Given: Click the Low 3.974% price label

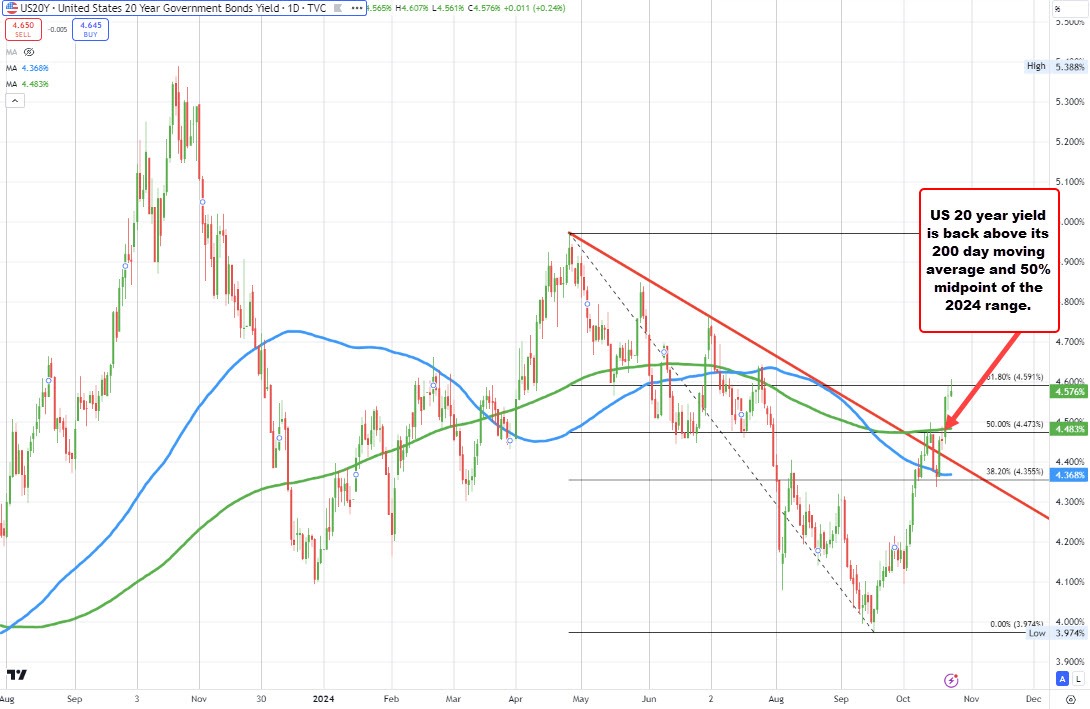Looking at the screenshot, I should [x=1057, y=633].
